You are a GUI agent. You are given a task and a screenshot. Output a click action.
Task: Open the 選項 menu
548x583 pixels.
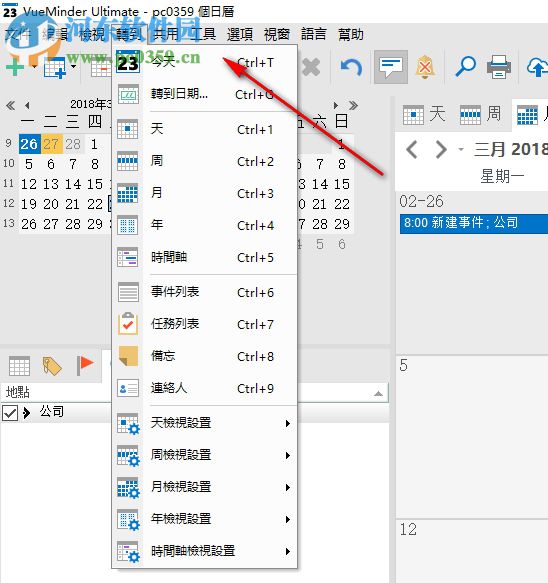click(240, 35)
